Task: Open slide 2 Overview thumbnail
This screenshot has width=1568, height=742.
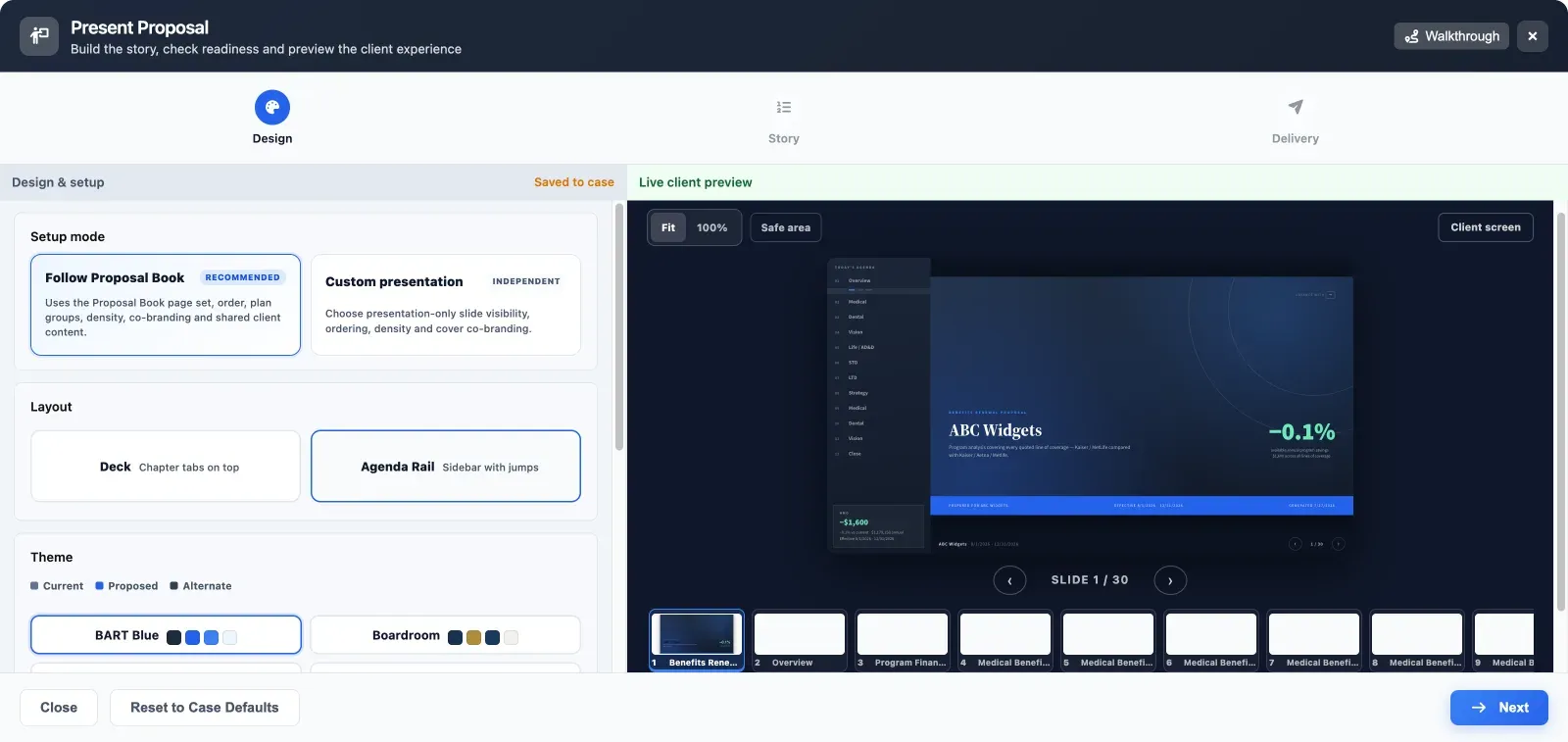Action: click(800, 641)
